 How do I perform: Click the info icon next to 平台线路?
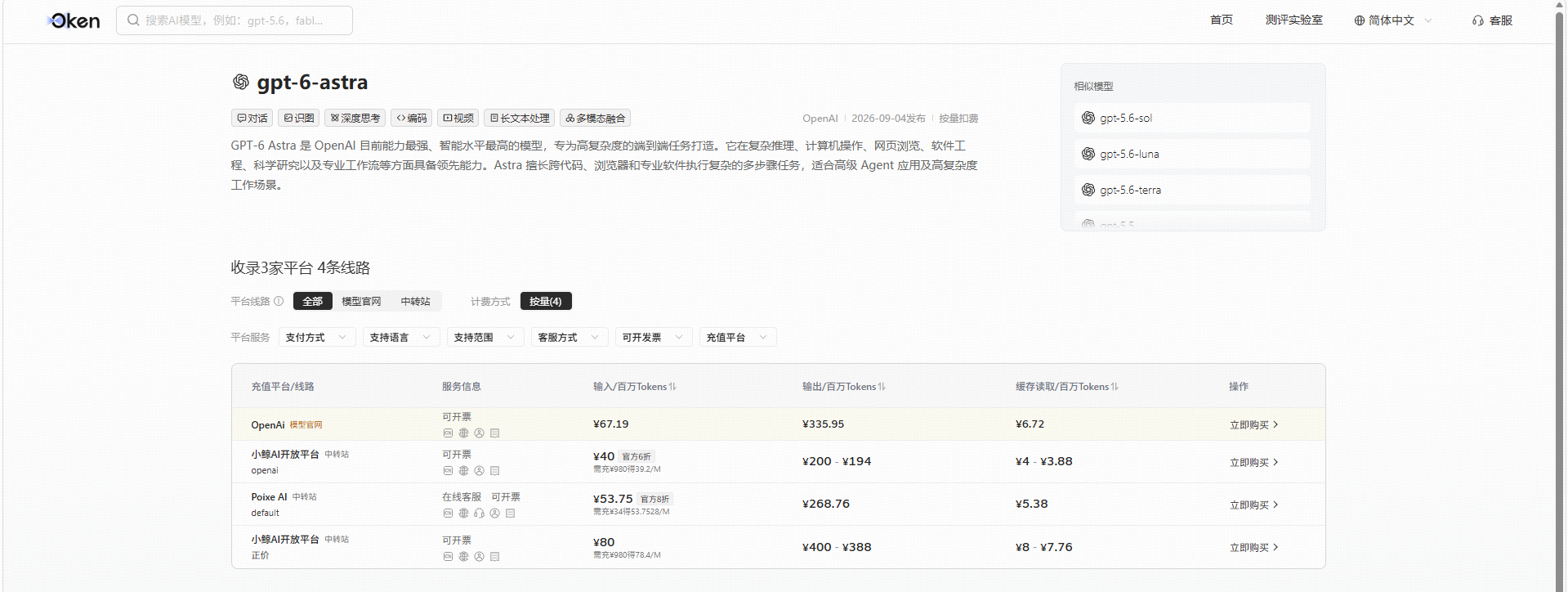(279, 301)
